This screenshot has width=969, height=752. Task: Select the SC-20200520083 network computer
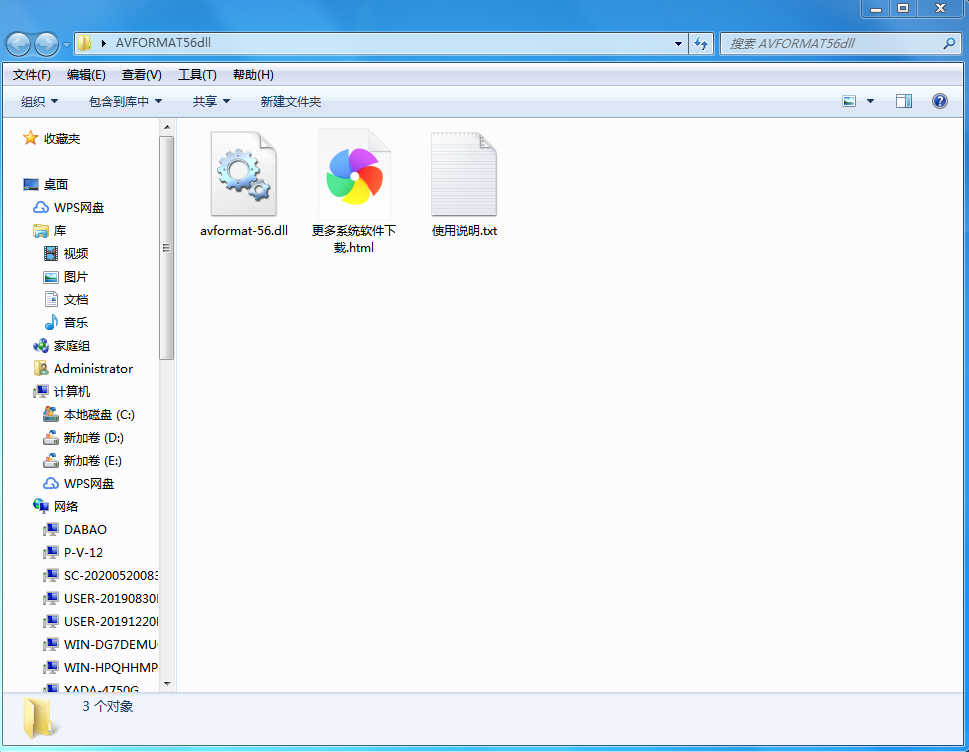99,575
